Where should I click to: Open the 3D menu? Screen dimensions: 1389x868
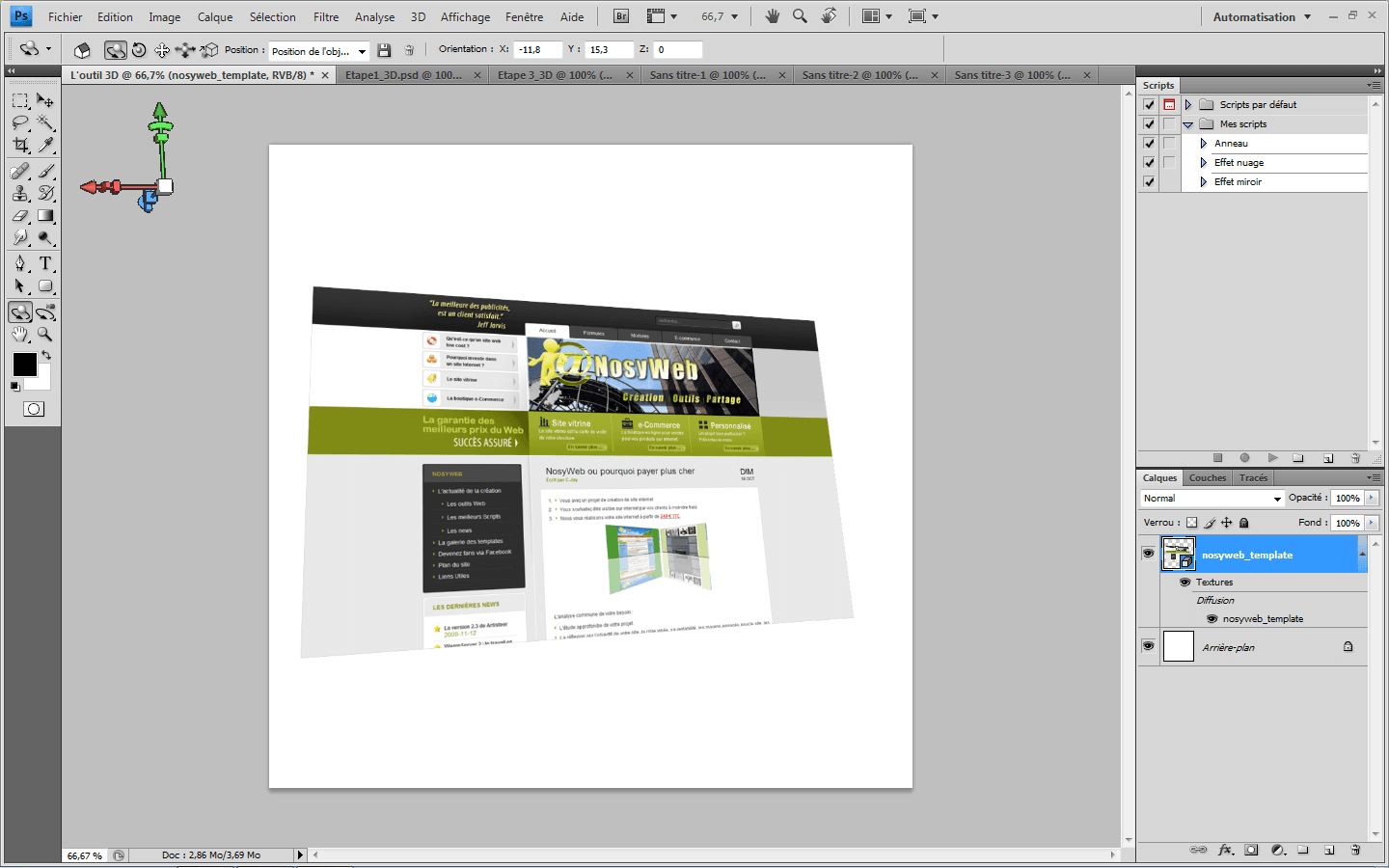point(418,16)
